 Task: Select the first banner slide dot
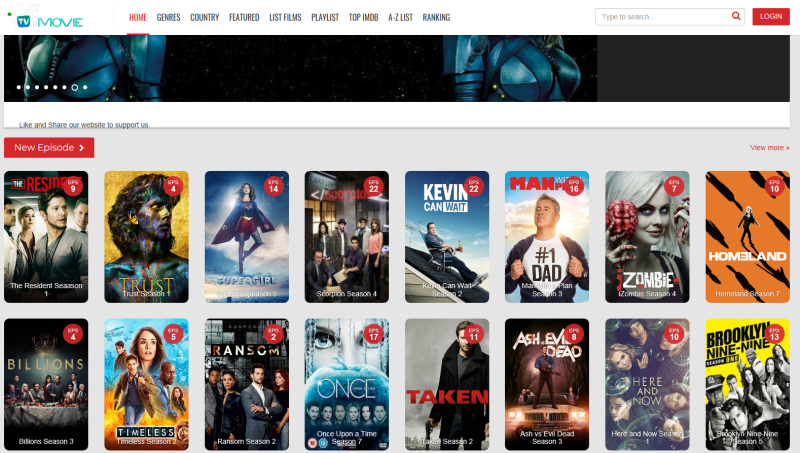(19, 87)
